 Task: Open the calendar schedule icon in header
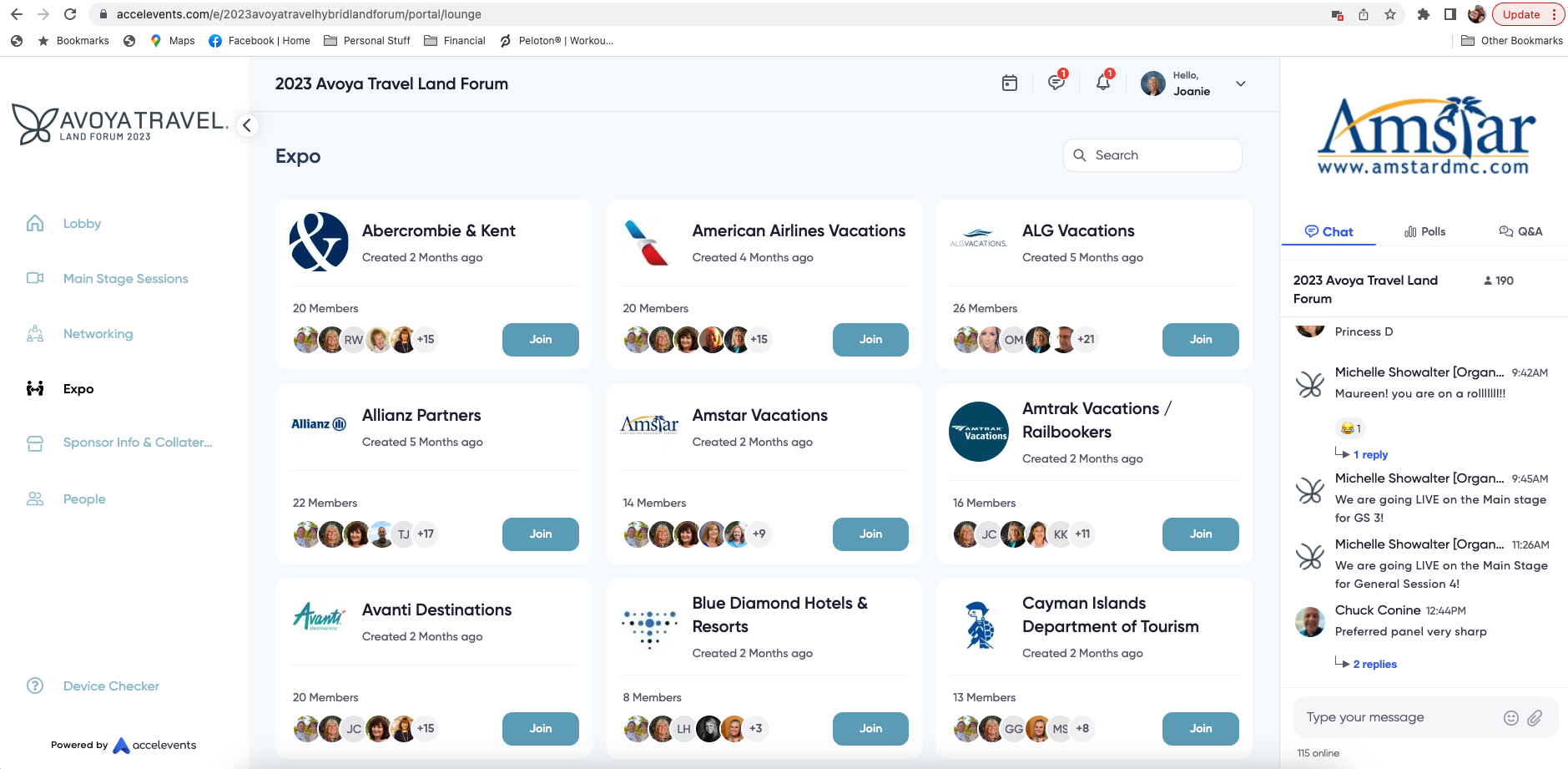coord(1010,83)
